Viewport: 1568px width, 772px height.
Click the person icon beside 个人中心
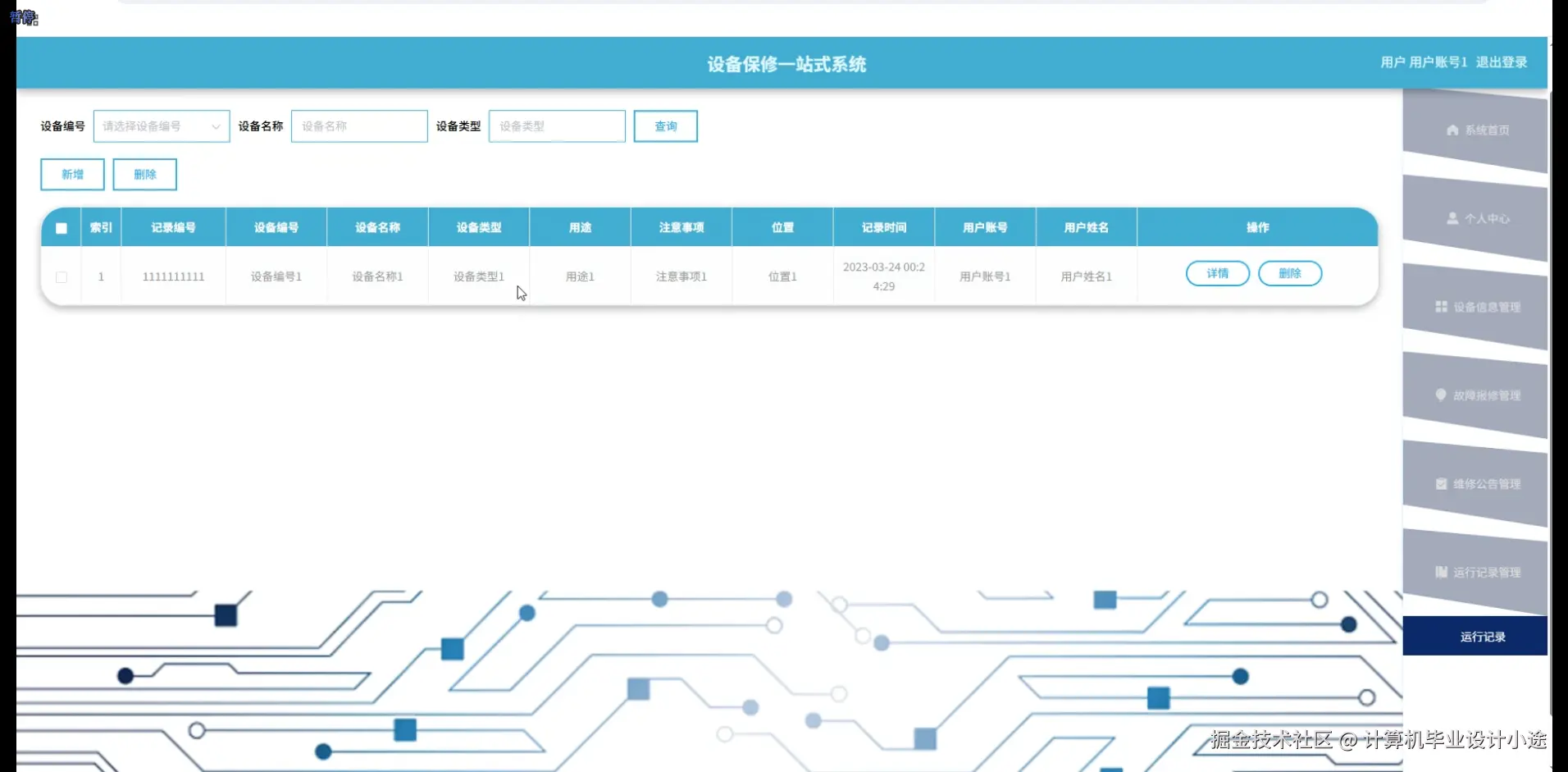pos(1452,218)
